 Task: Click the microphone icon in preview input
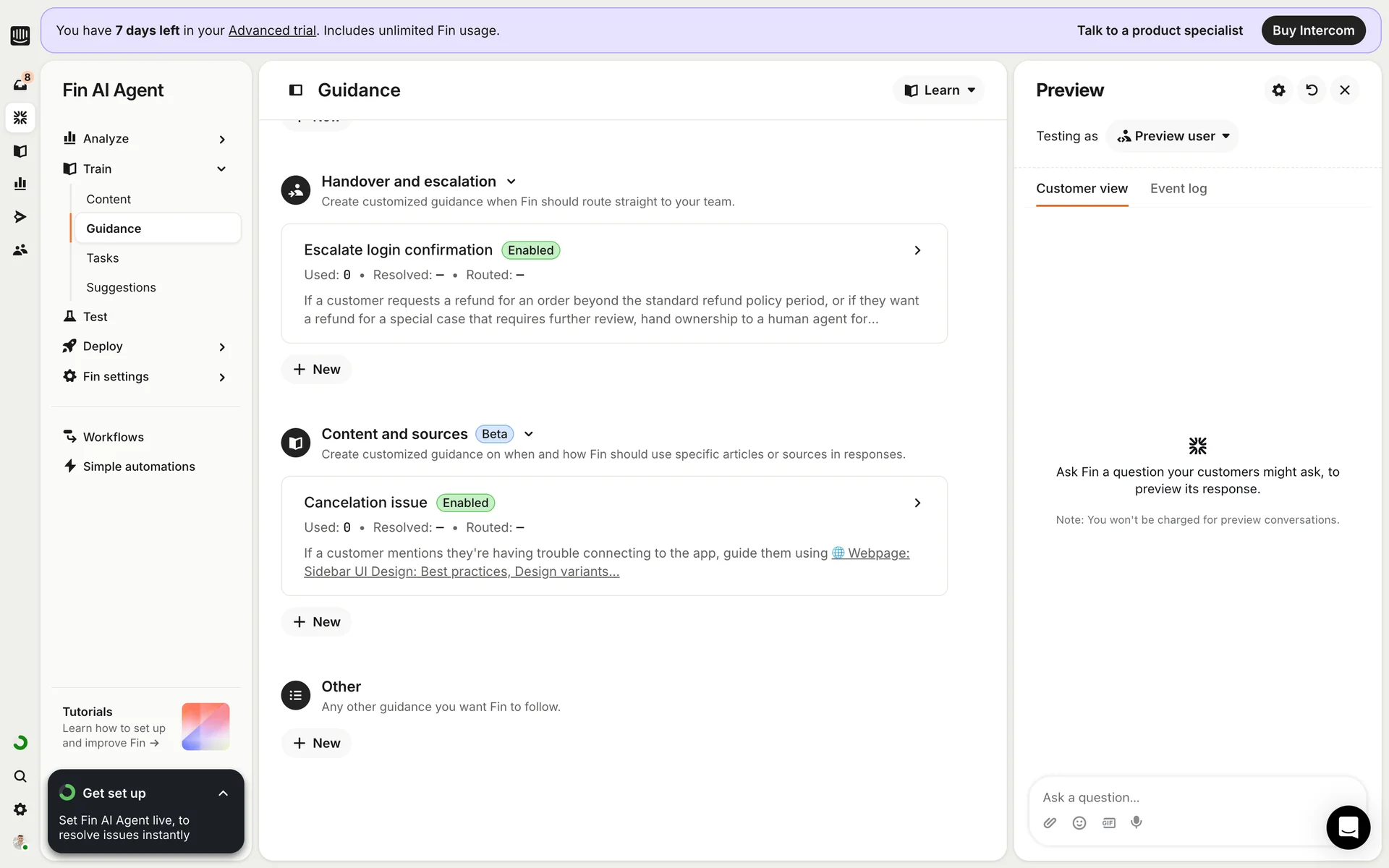(1137, 822)
